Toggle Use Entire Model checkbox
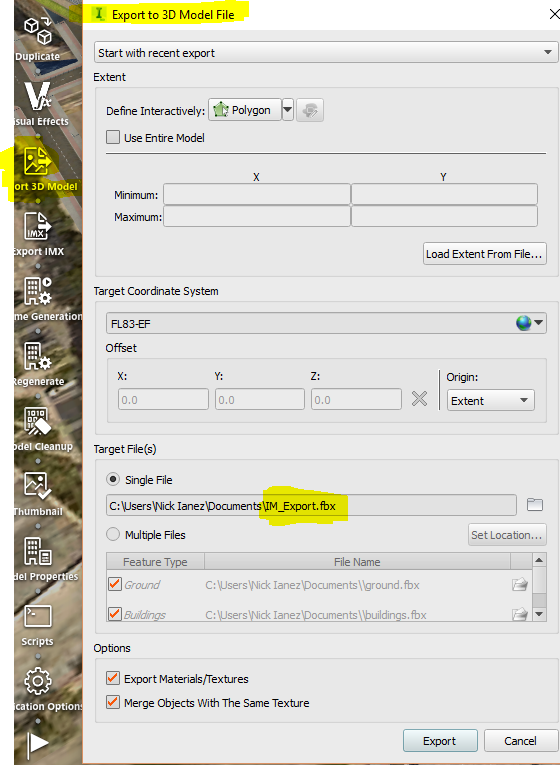This screenshot has height=765, width=560. tap(113, 138)
